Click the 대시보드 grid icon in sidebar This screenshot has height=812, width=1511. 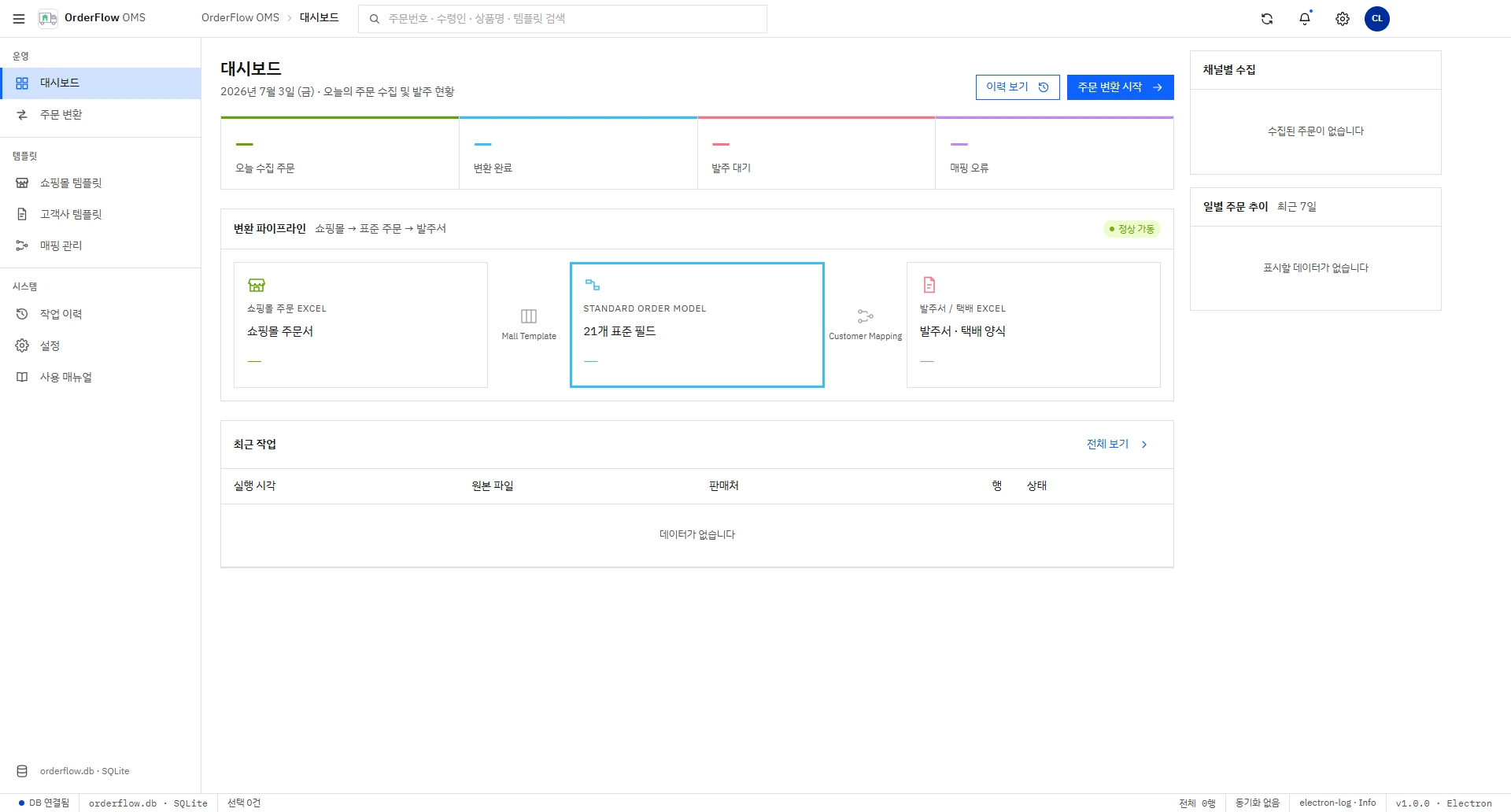[x=22, y=83]
